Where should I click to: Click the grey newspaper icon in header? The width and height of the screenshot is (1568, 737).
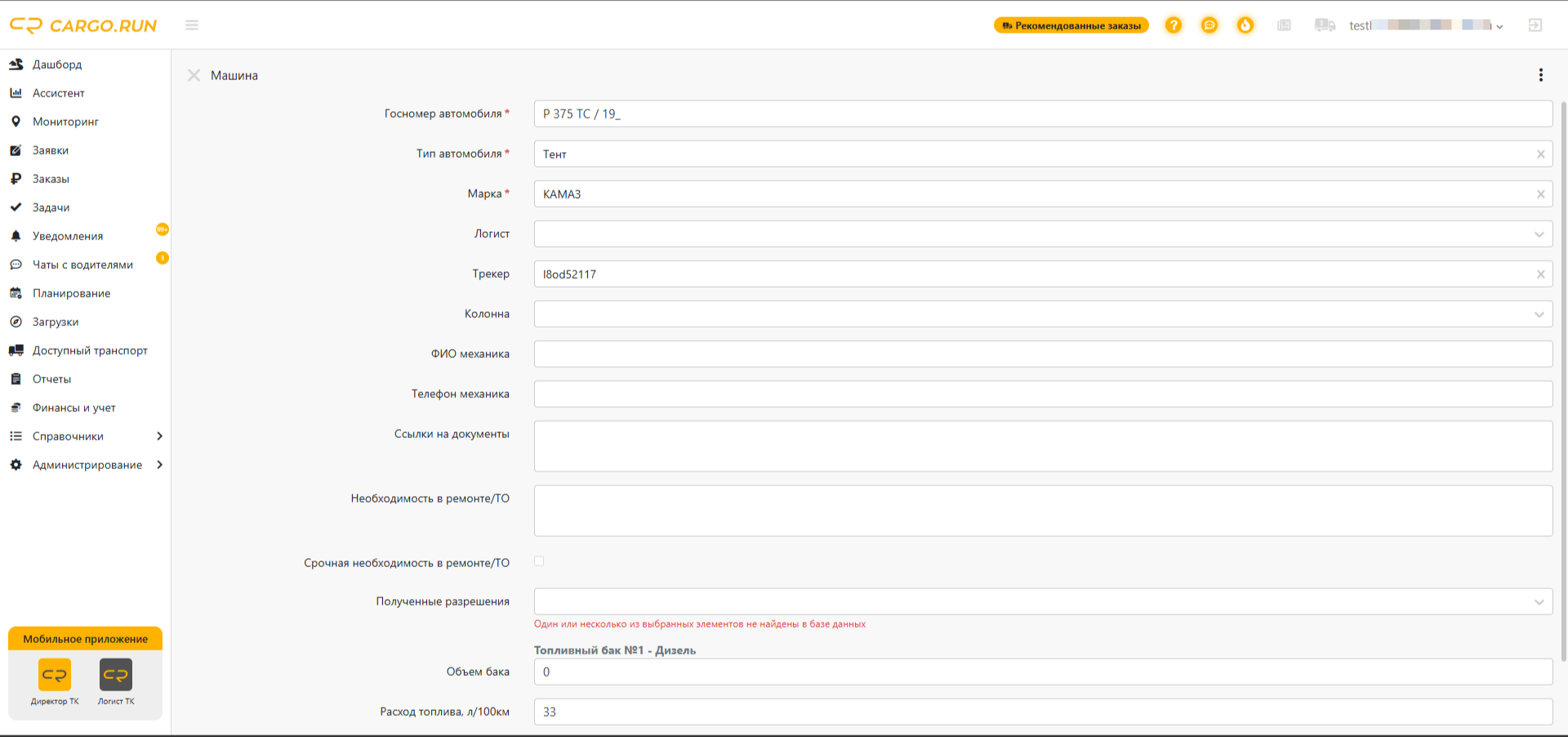pyautogui.click(x=1284, y=25)
